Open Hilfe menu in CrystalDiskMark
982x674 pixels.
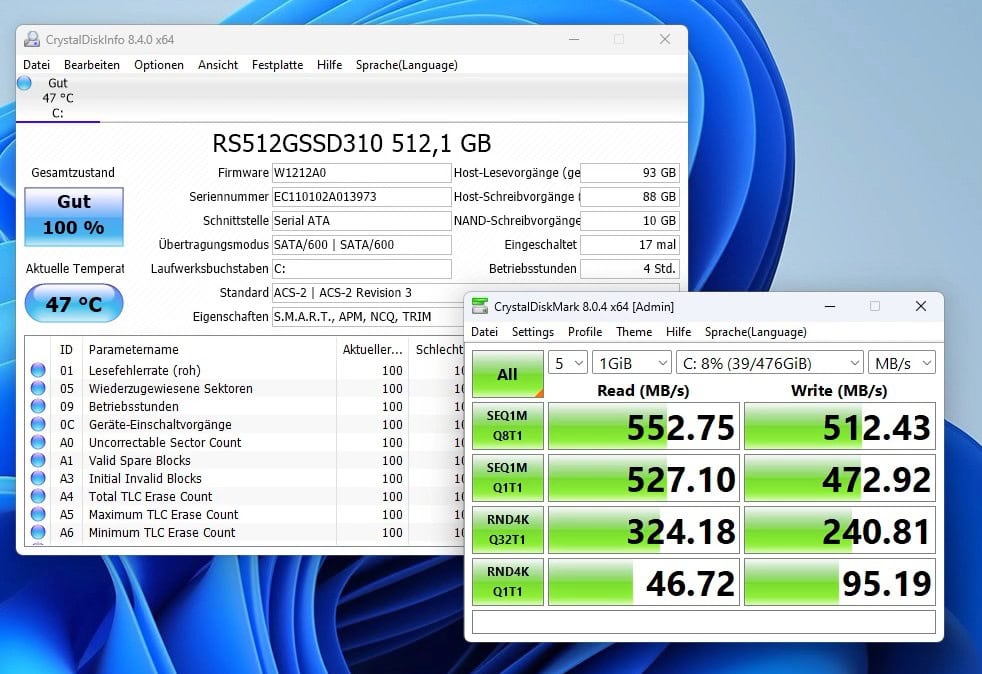[x=678, y=331]
